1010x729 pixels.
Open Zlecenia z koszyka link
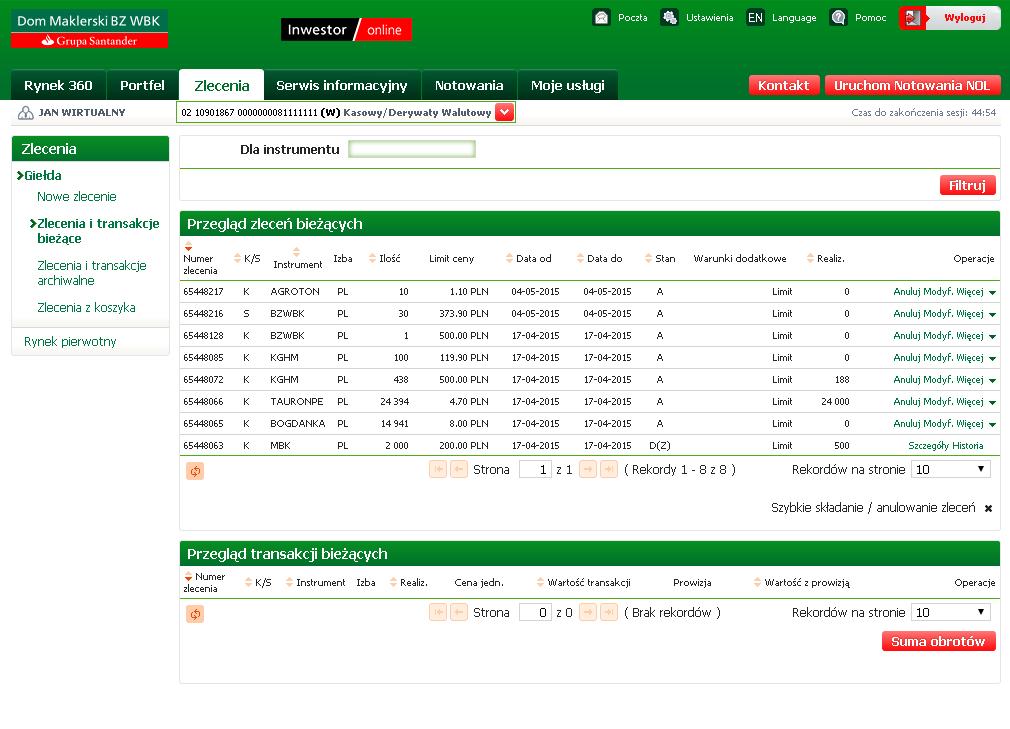pos(86,307)
